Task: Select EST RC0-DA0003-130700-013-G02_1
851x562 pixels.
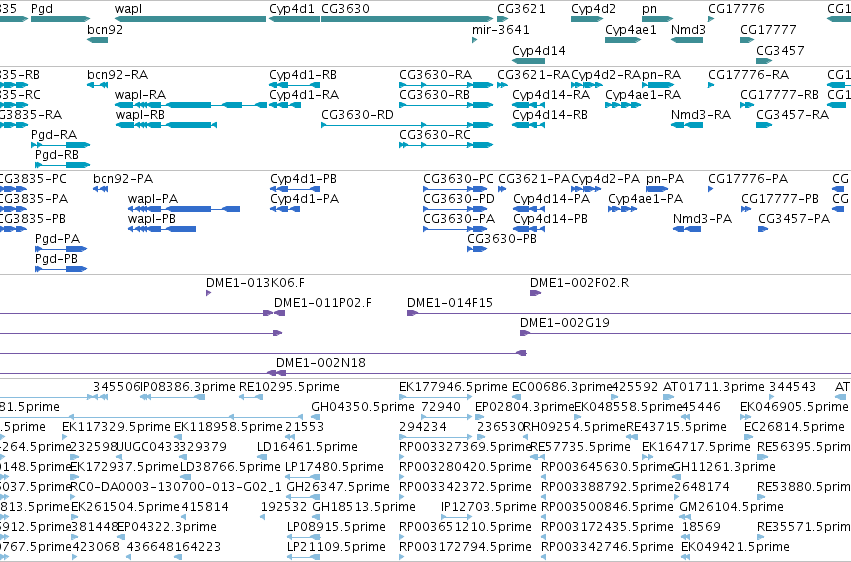Action: pyautogui.click(x=176, y=487)
